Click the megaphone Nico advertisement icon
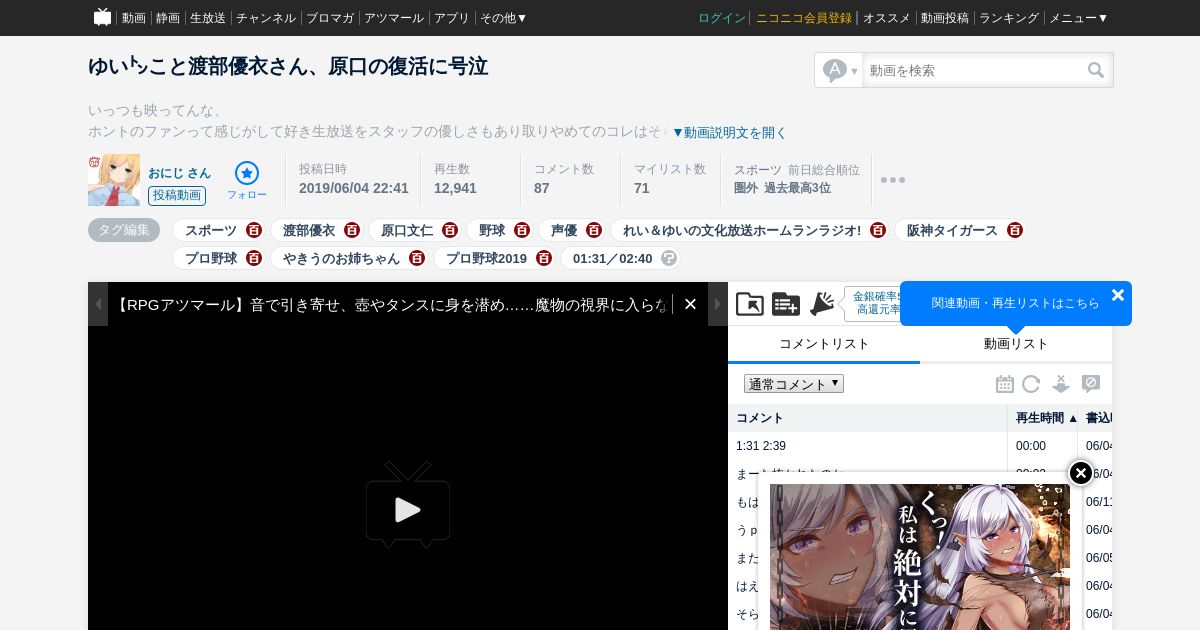 [822, 304]
